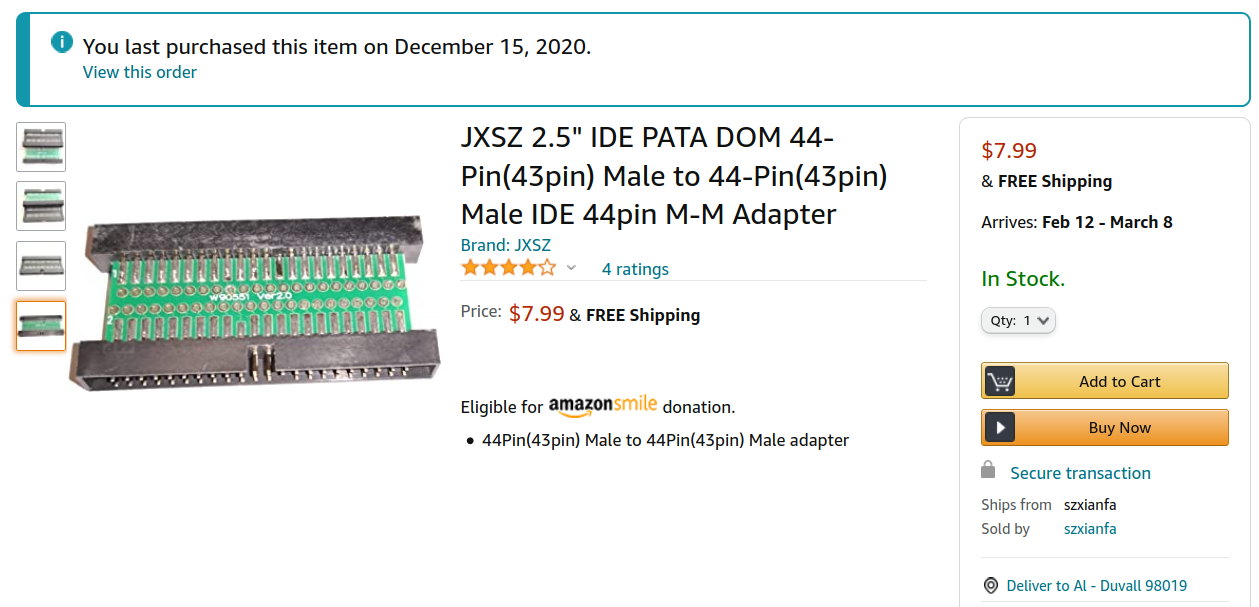Click Secure transaction link
Screen dimensions: 1259x607
tap(1079, 472)
